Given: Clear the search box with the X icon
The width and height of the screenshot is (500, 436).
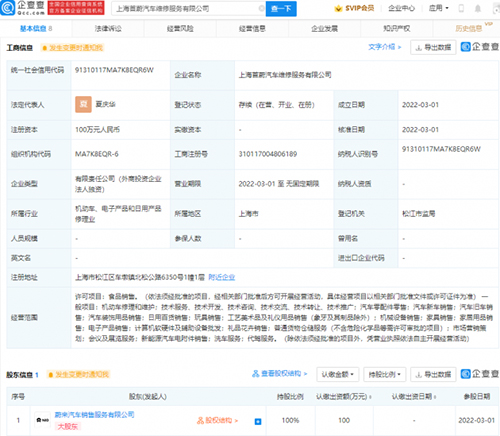Looking at the screenshot, I should [x=261, y=8].
